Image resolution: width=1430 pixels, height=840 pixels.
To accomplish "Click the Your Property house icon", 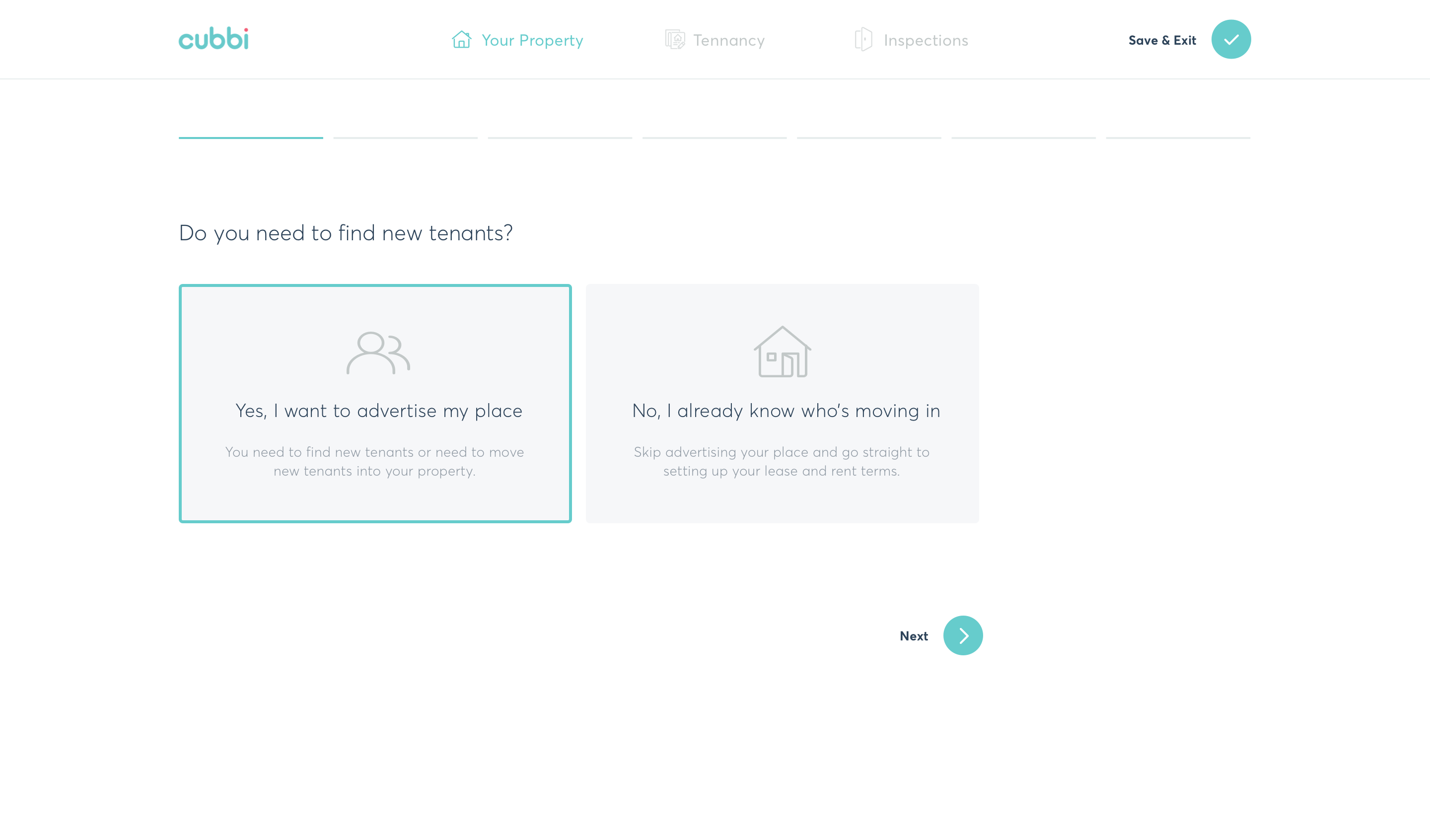I will 461,40.
